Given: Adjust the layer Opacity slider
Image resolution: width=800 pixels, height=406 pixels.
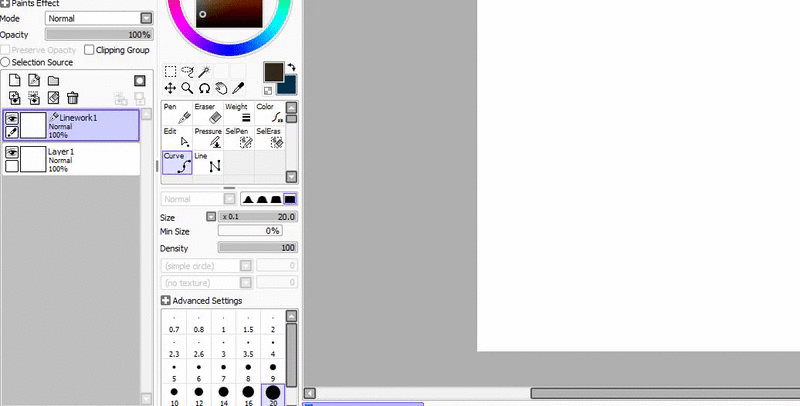Looking at the screenshot, I should click(99, 35).
